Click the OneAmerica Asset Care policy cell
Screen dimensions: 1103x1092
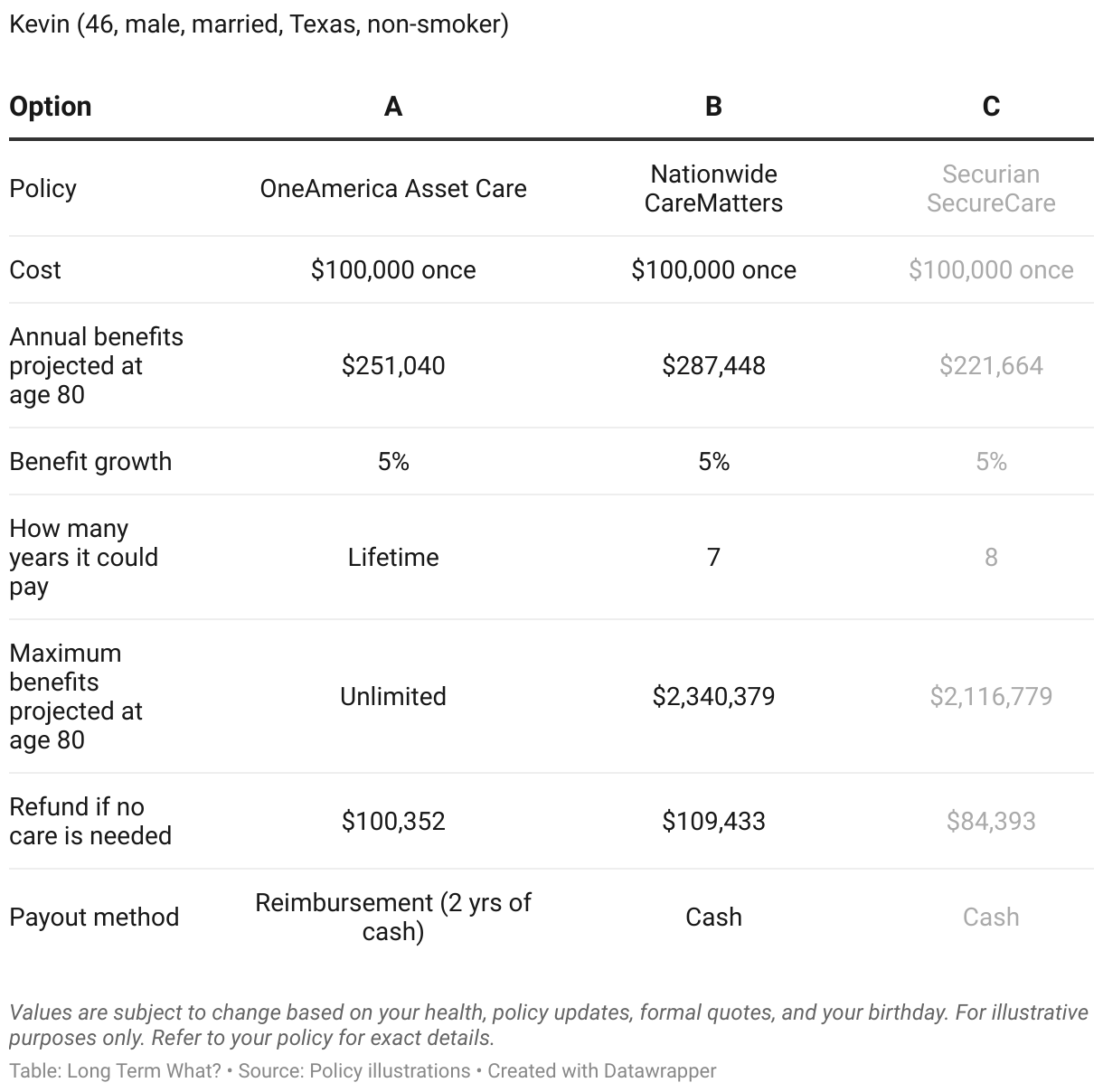tap(393, 188)
